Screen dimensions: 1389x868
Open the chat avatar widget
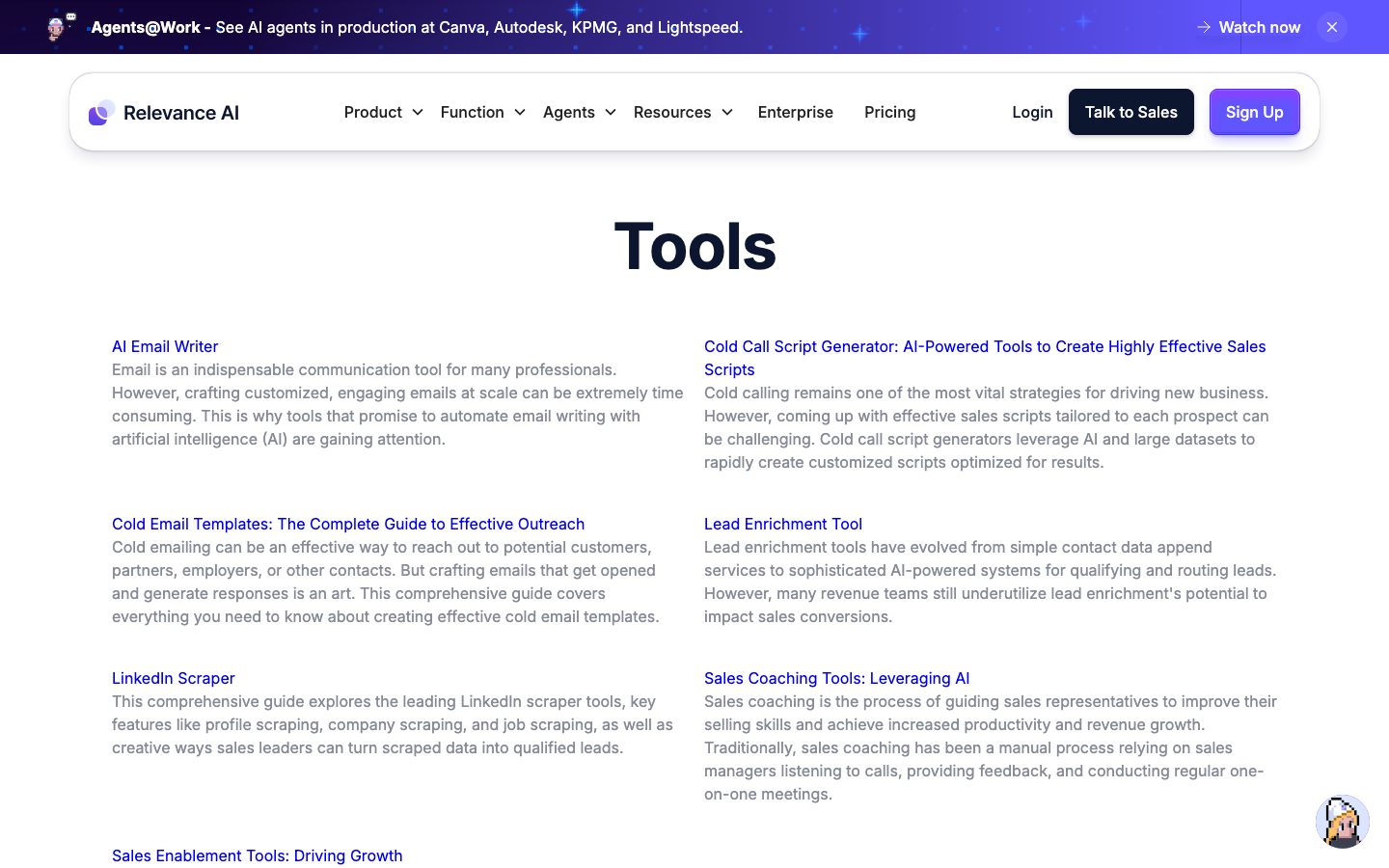point(1342,822)
